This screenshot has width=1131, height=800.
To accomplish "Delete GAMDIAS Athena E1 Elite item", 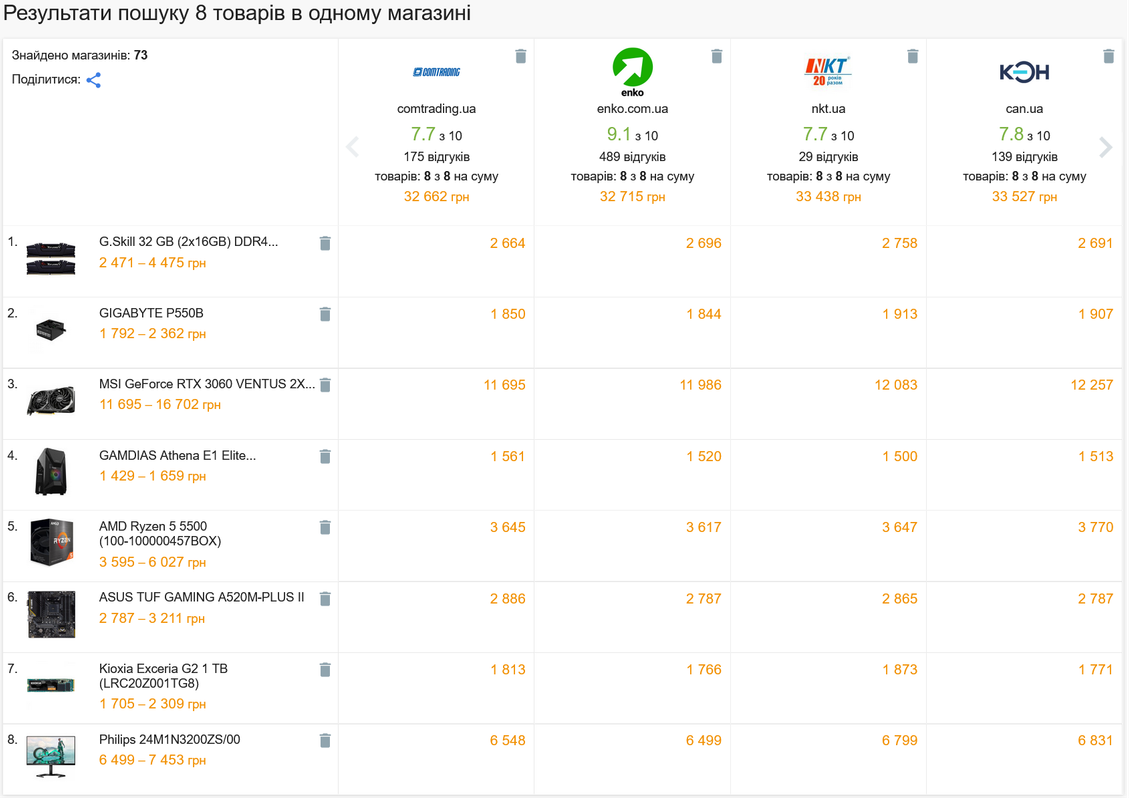I will point(325,457).
